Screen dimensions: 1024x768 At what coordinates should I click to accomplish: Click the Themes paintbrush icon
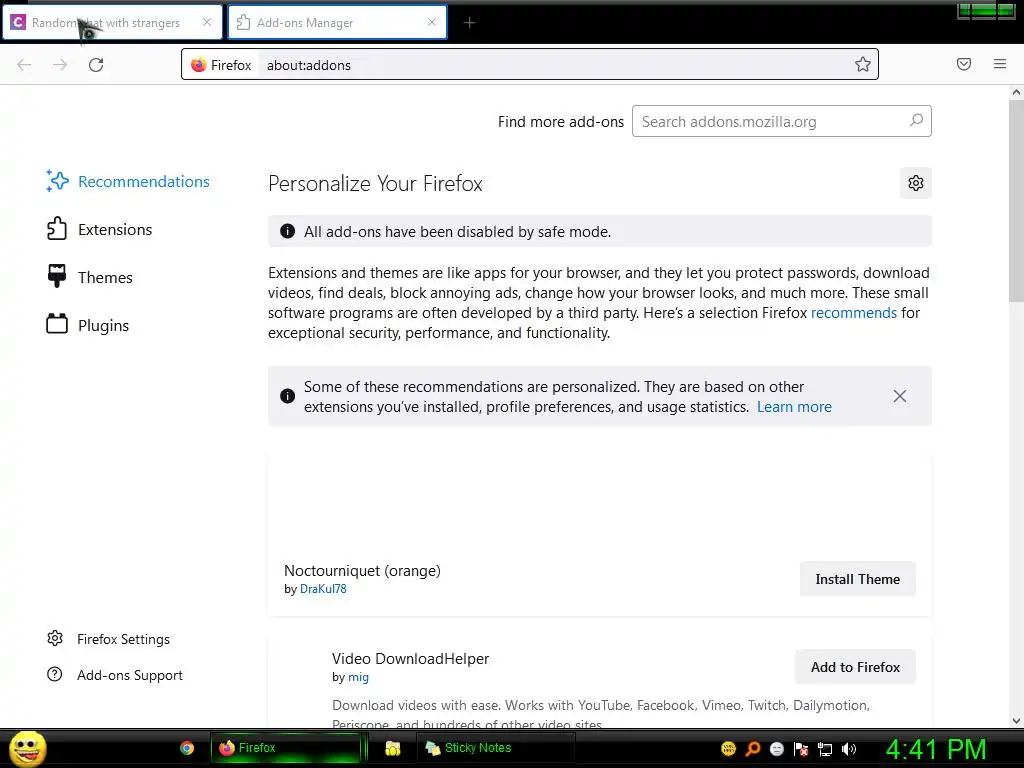[57, 276]
